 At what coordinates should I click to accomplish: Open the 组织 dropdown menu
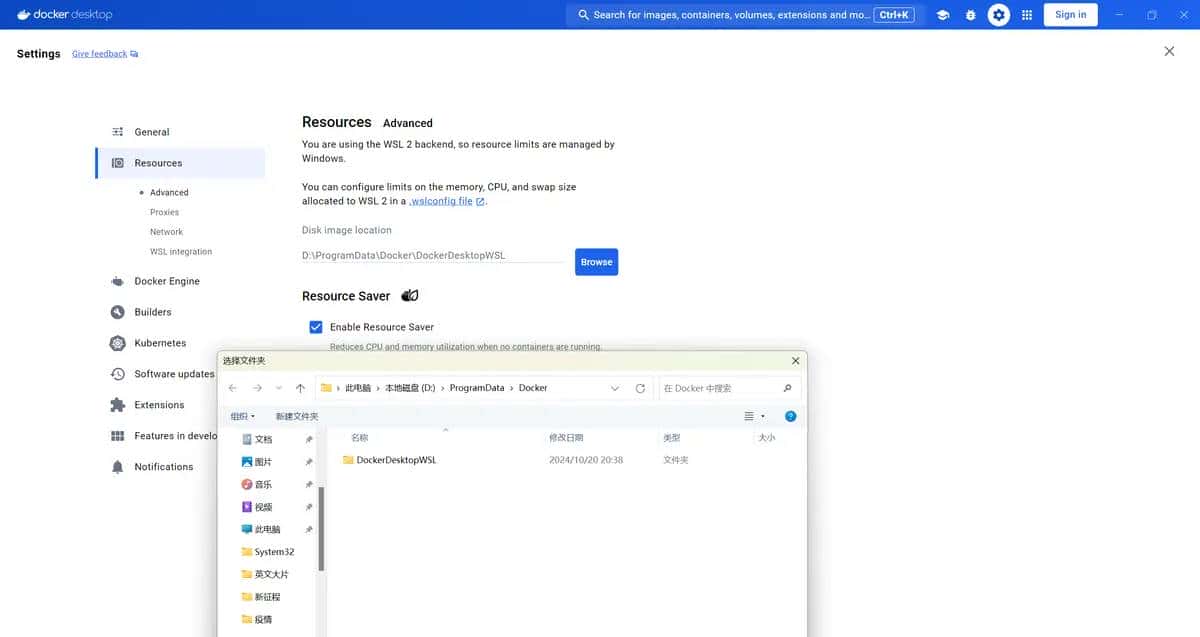[x=243, y=416]
